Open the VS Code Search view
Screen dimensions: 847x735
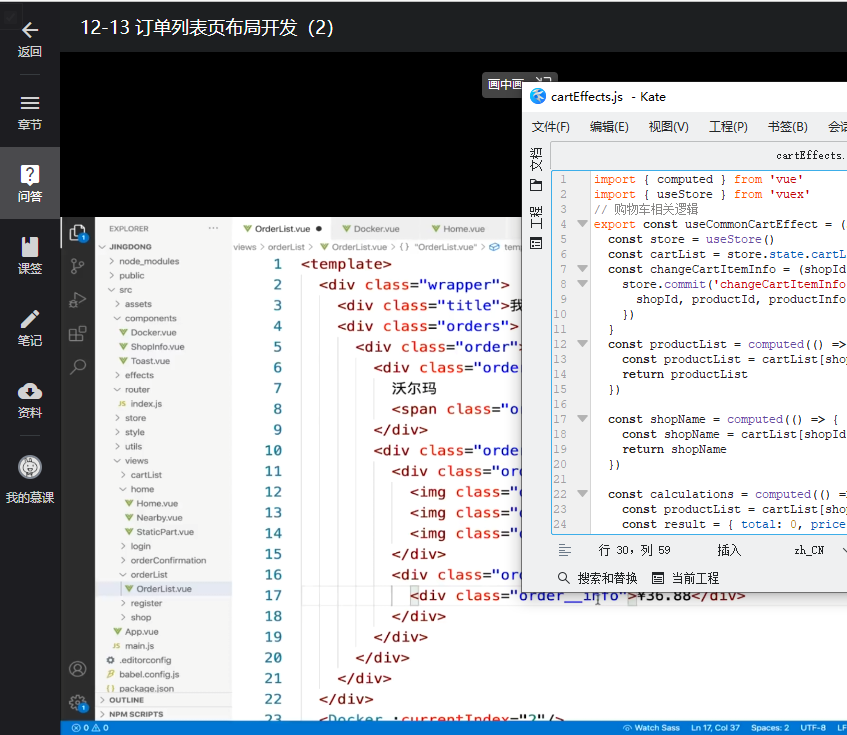(x=78, y=367)
